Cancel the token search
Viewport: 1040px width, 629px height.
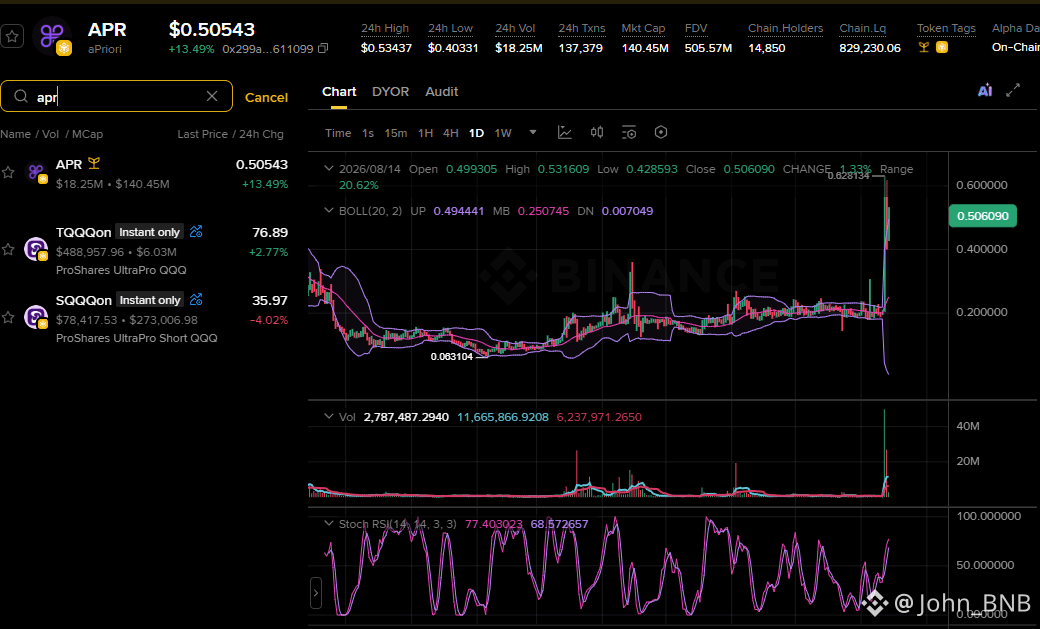(266, 98)
